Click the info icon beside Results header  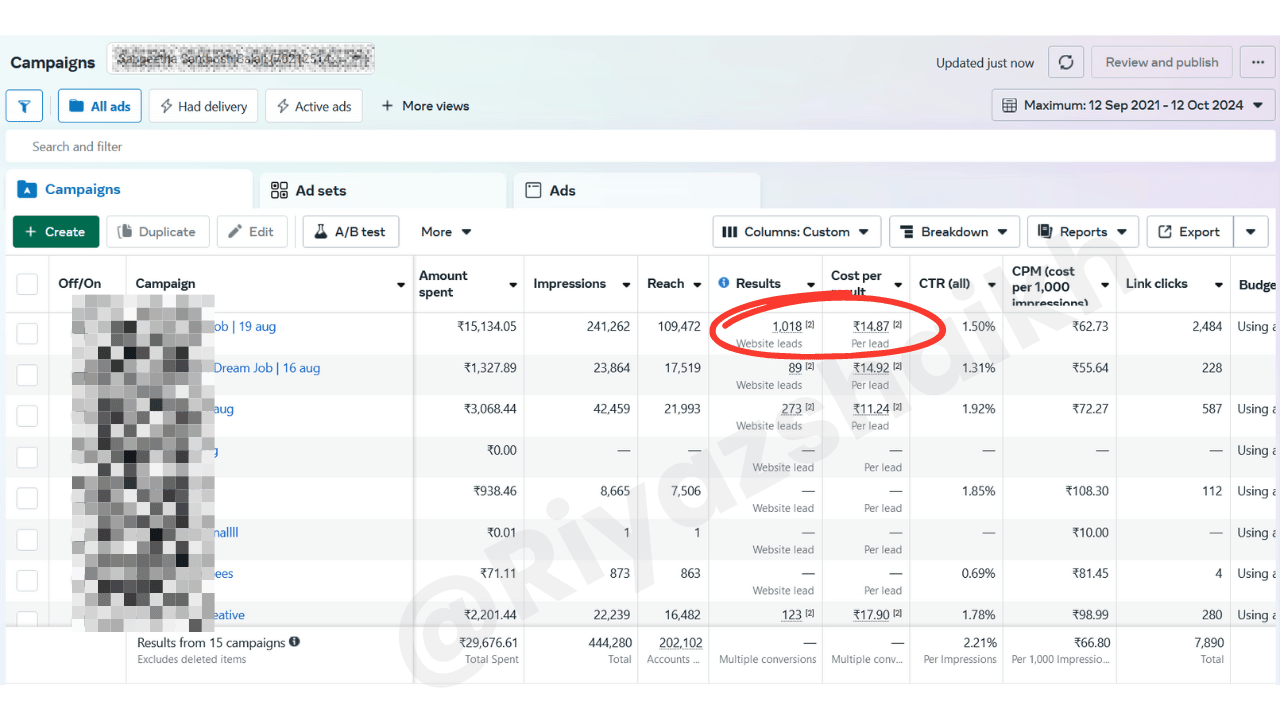point(724,284)
